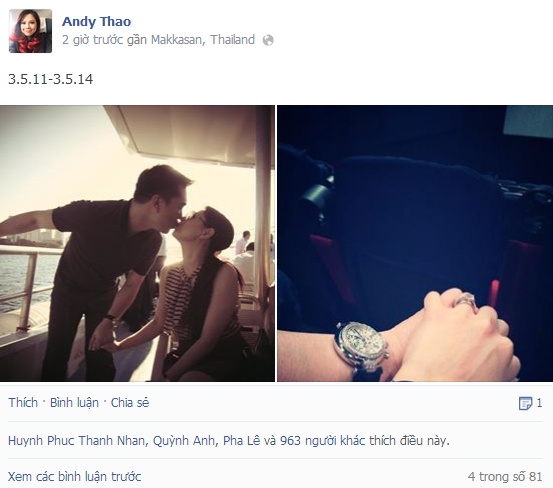Expand Xem các bình luận trước

(74, 477)
